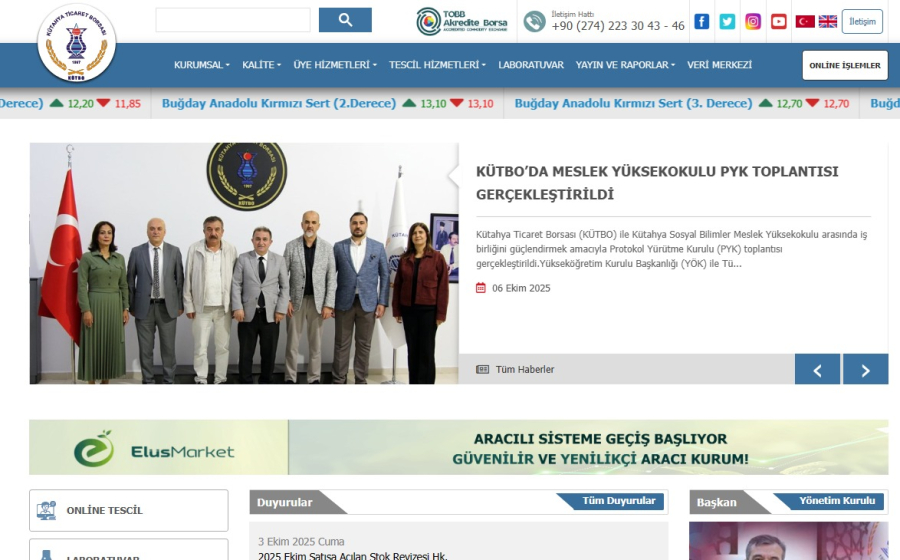
Task: Show next news slide arrow
Action: (x=865, y=369)
